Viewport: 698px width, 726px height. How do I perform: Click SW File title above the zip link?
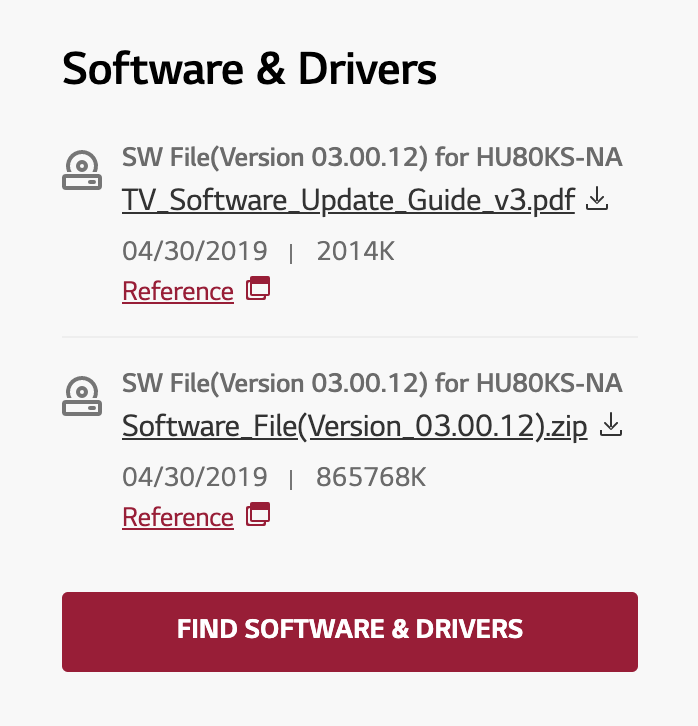pyautogui.click(x=372, y=383)
